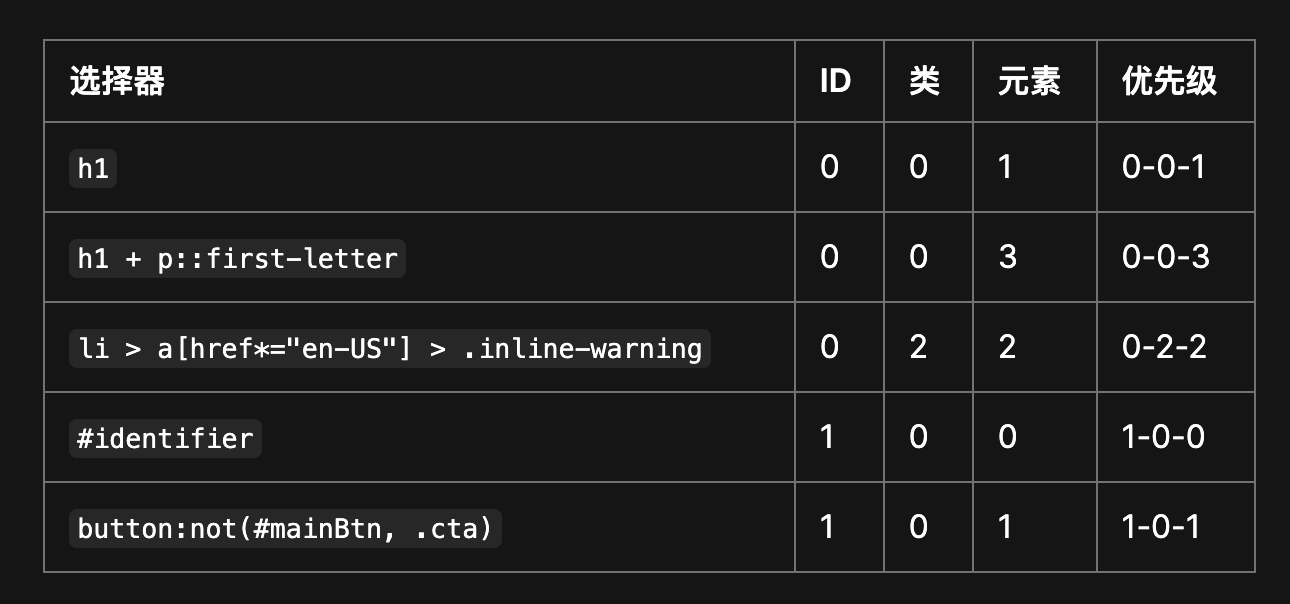Click the 0-2-2 specificity cell
This screenshot has height=604, width=1290.
point(1164,347)
